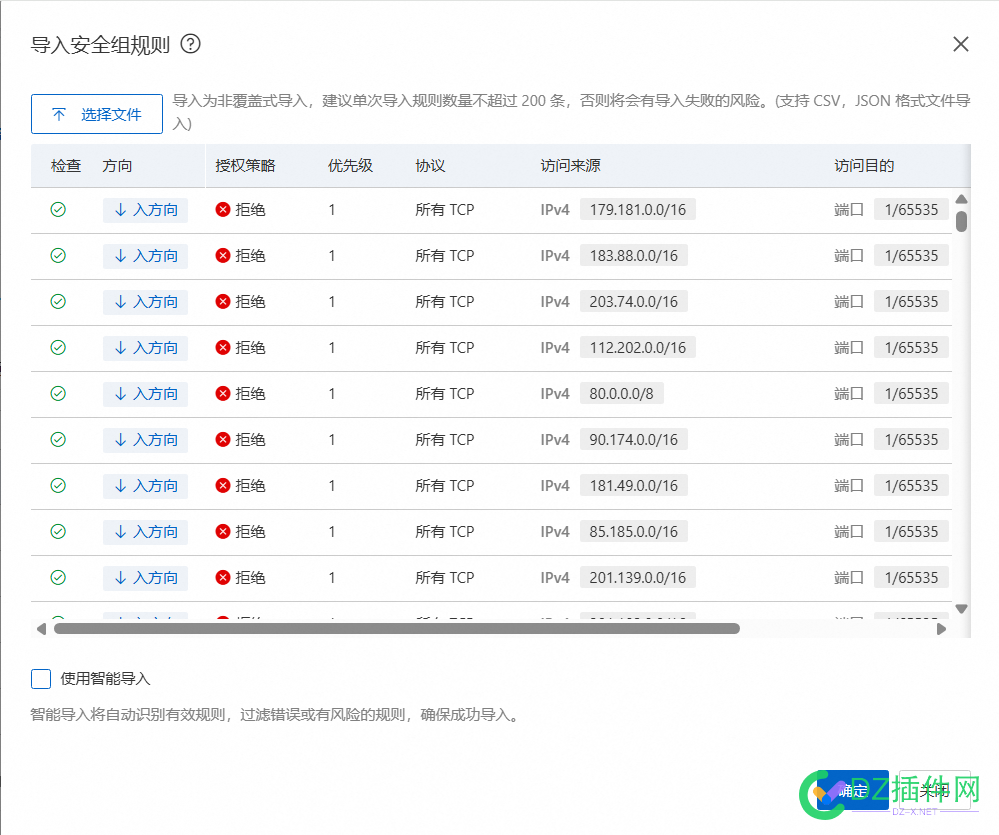Enable the 使用智能导入 checkbox
This screenshot has width=999, height=835.
coord(40,679)
